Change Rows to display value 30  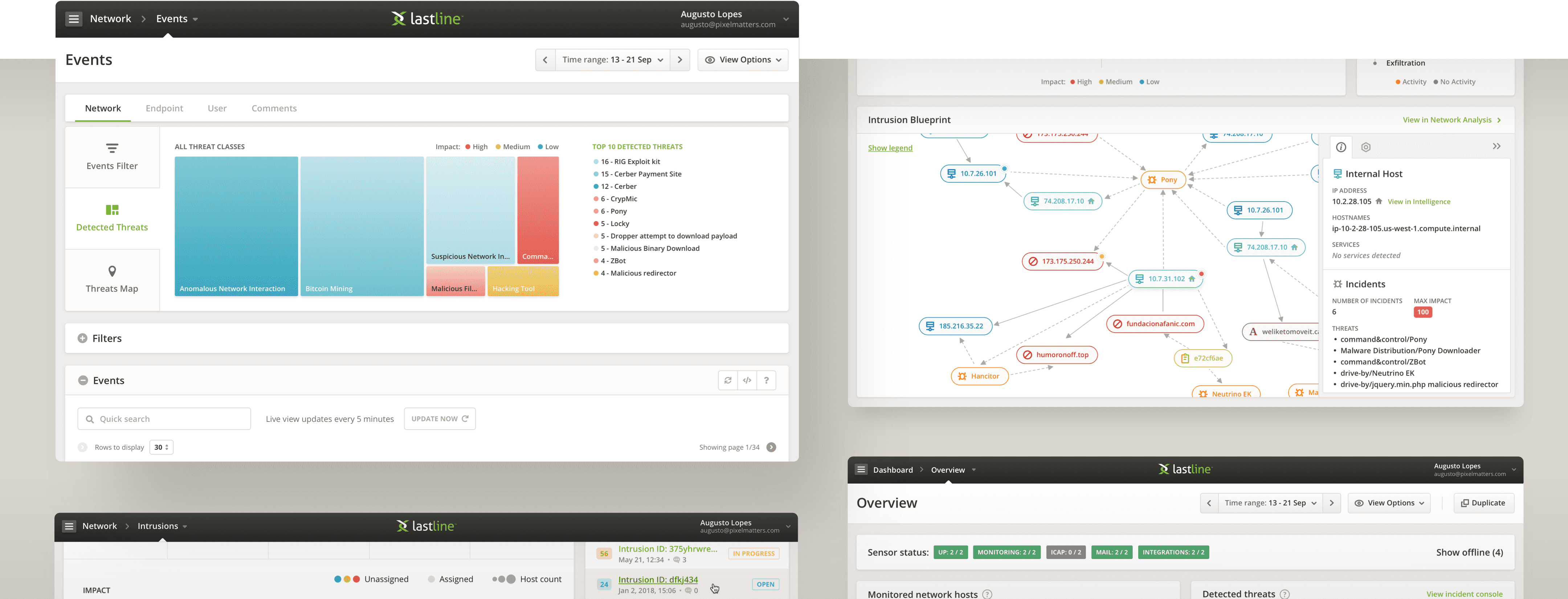click(161, 447)
